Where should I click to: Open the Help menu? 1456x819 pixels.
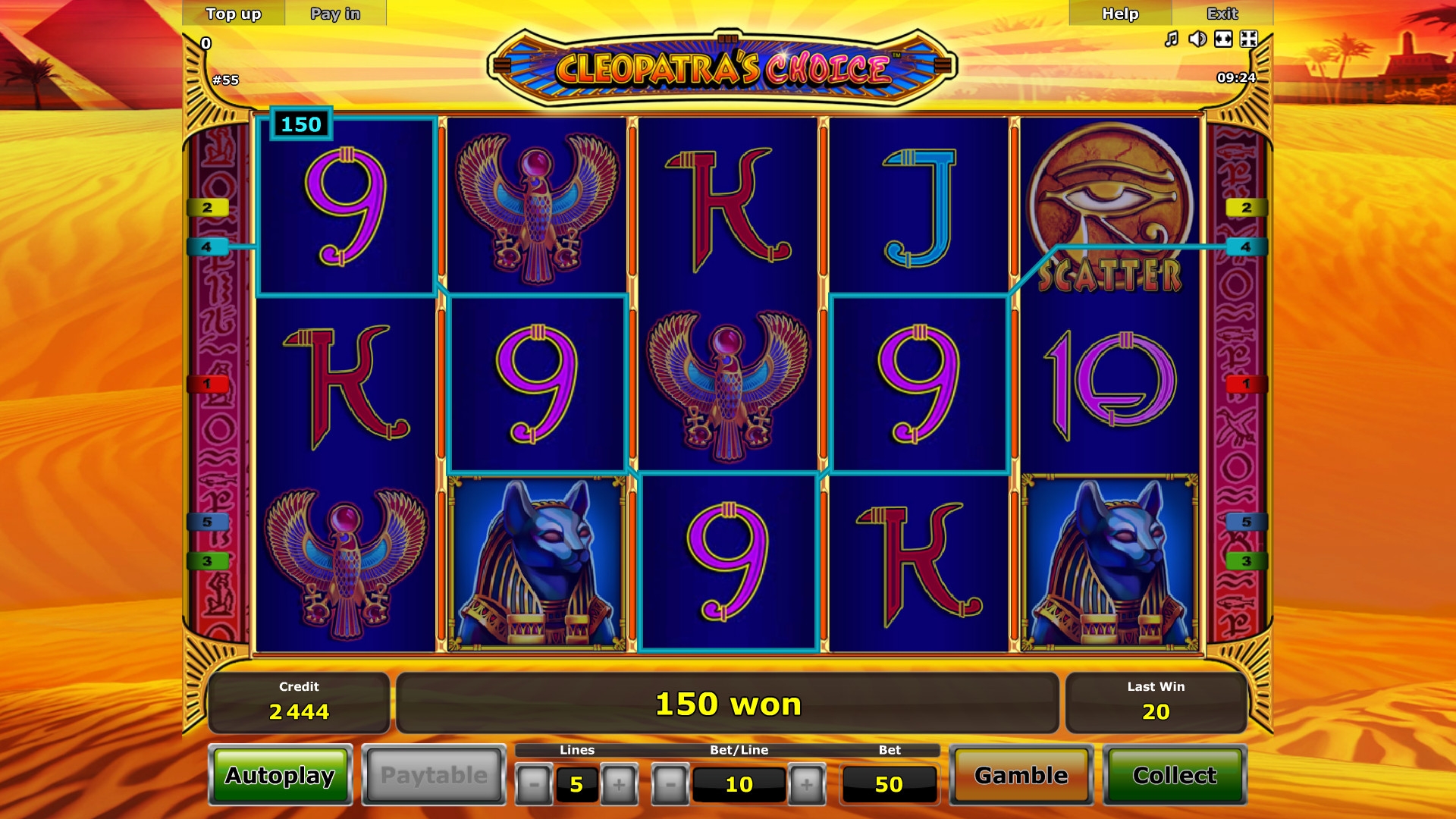click(x=1120, y=14)
